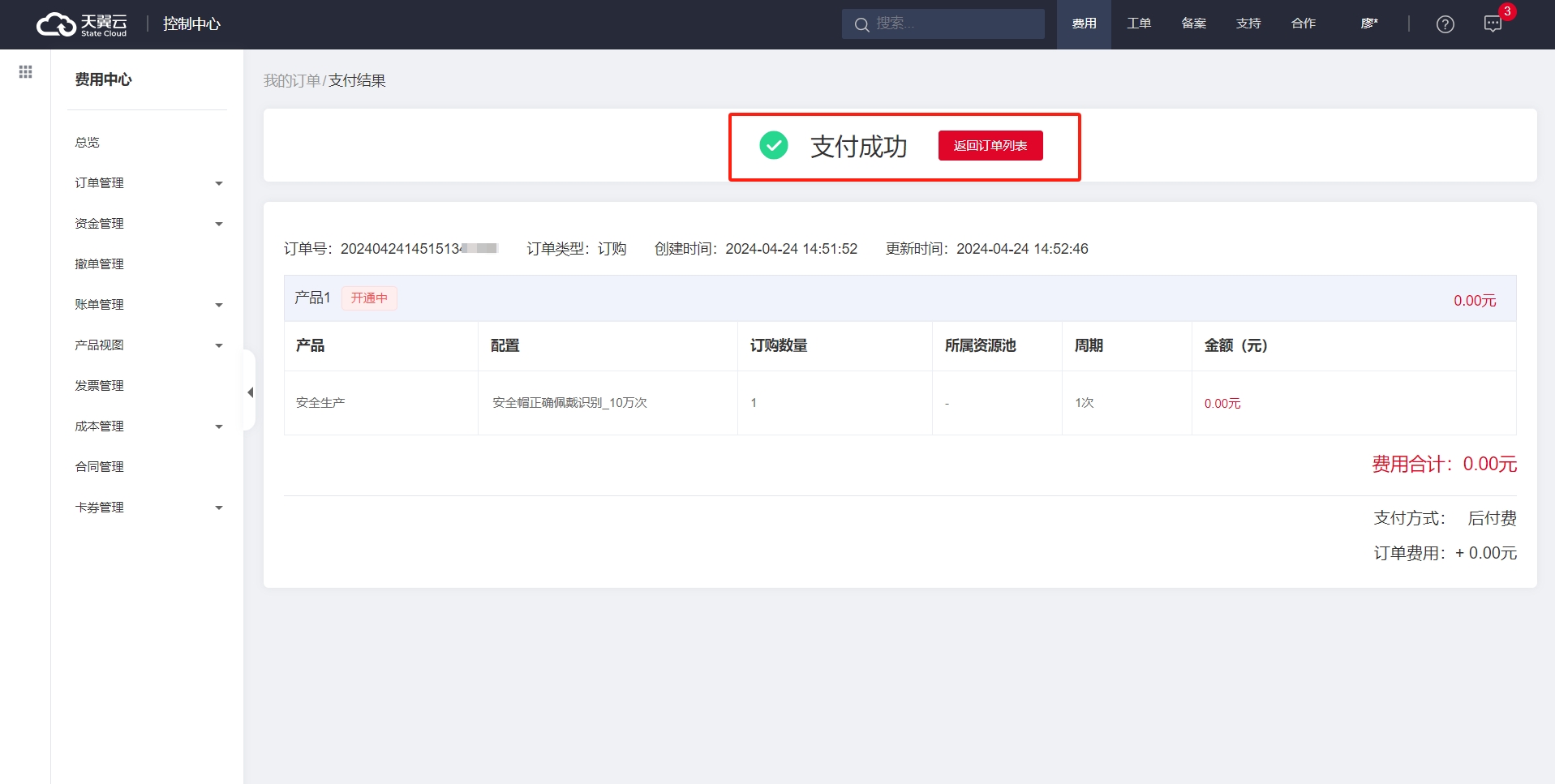Viewport: 1555px width, 784px height.
Task: Click in the 搜索 search field
Action: click(943, 24)
